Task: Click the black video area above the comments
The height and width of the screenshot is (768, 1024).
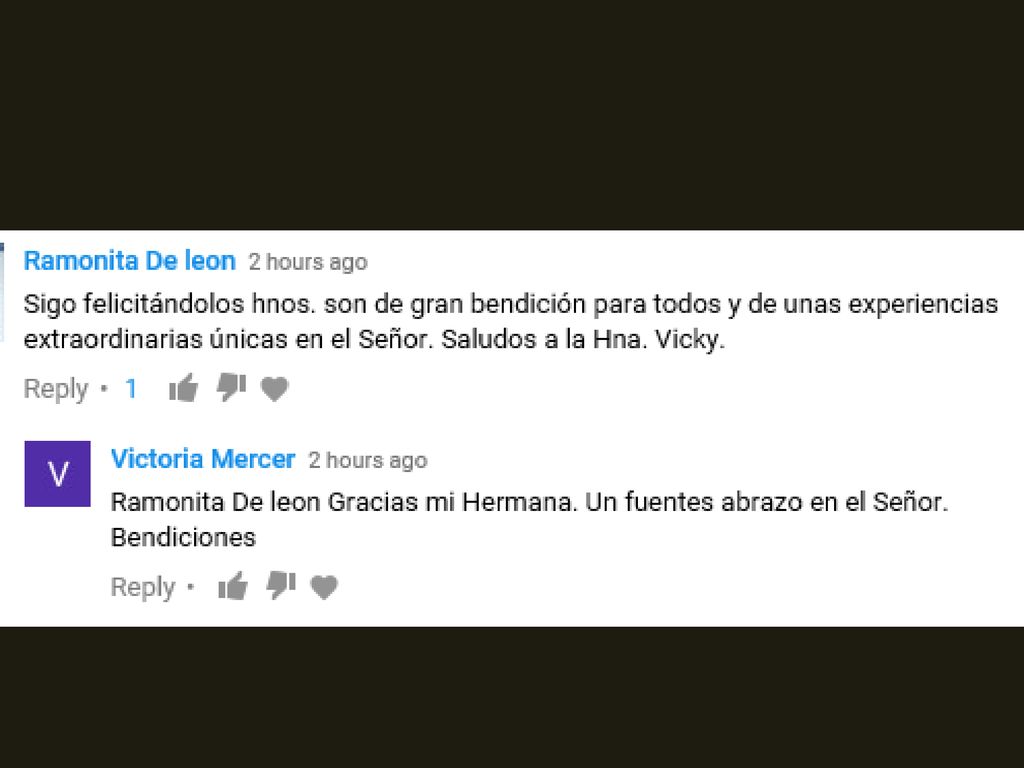Action: click(x=512, y=114)
